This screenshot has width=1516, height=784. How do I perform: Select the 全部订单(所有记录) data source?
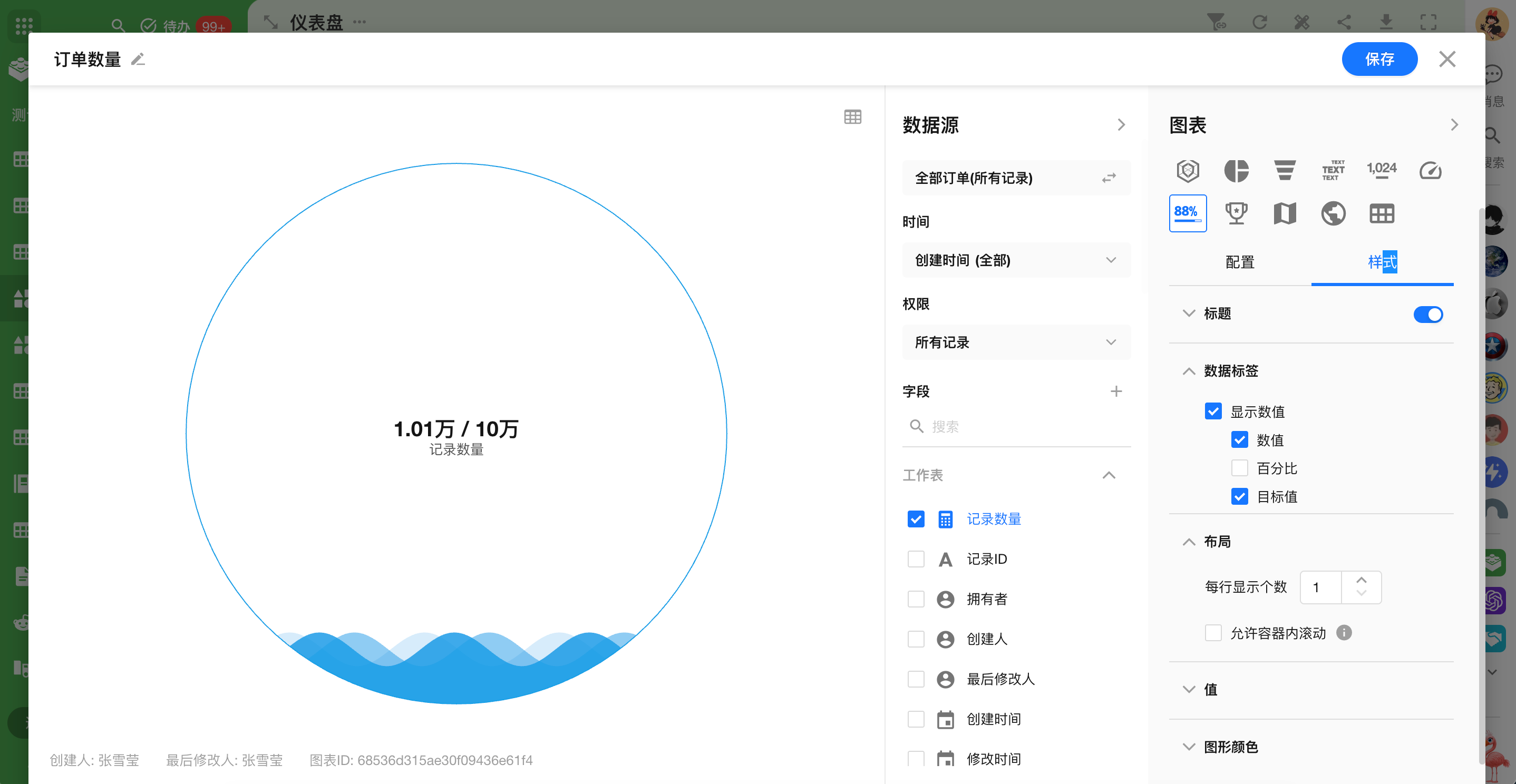(1016, 178)
